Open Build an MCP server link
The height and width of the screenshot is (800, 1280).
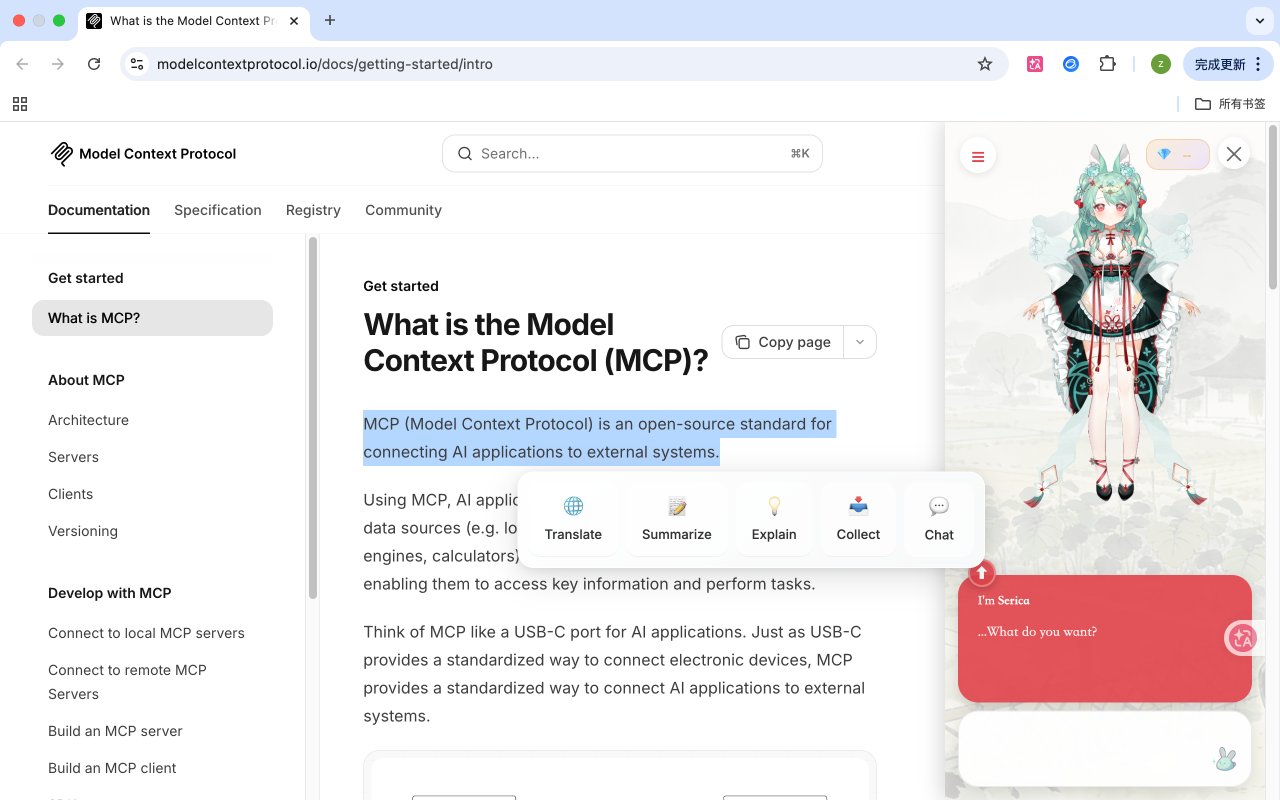pyautogui.click(x=115, y=731)
